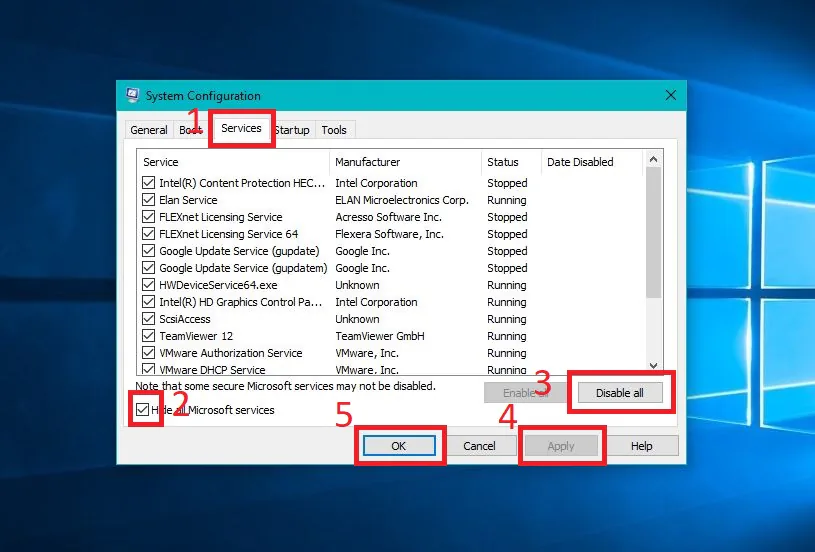The image size is (815, 552).
Task: Toggle Hide all Microsoft services checkbox
Action: pyautogui.click(x=142, y=410)
